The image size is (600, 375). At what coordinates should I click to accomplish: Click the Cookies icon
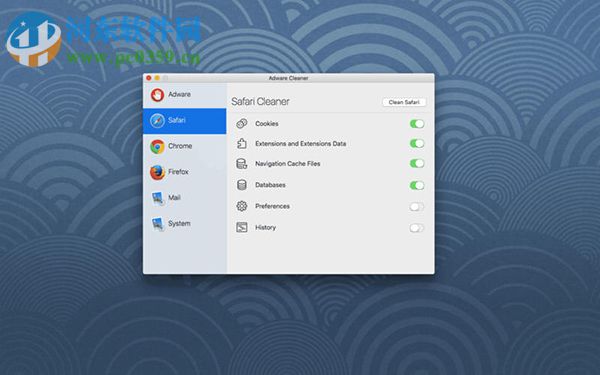pos(241,124)
